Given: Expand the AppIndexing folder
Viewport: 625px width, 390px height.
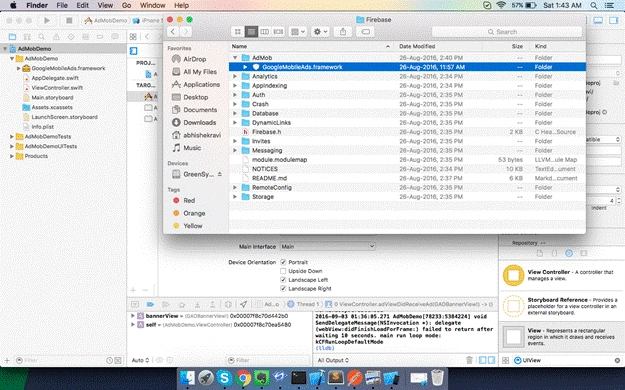Looking at the screenshot, I should coord(235,85).
